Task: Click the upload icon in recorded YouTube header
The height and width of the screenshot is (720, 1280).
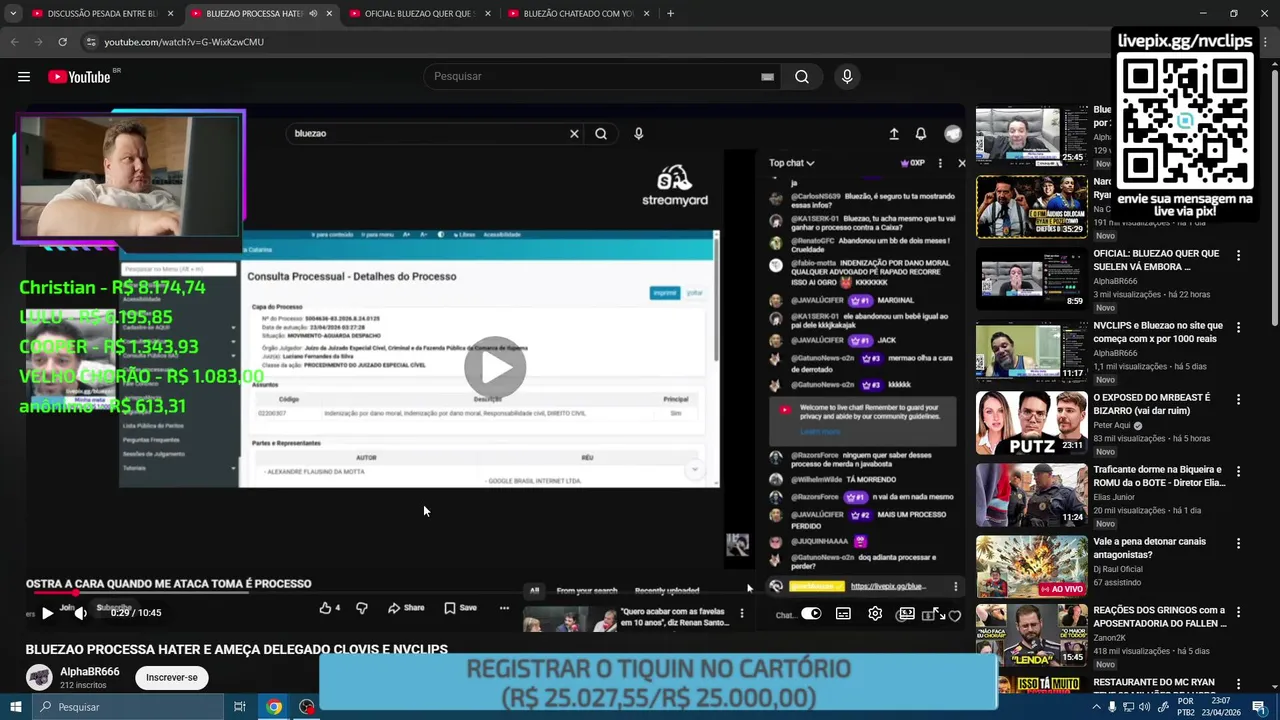Action: pos(894,134)
